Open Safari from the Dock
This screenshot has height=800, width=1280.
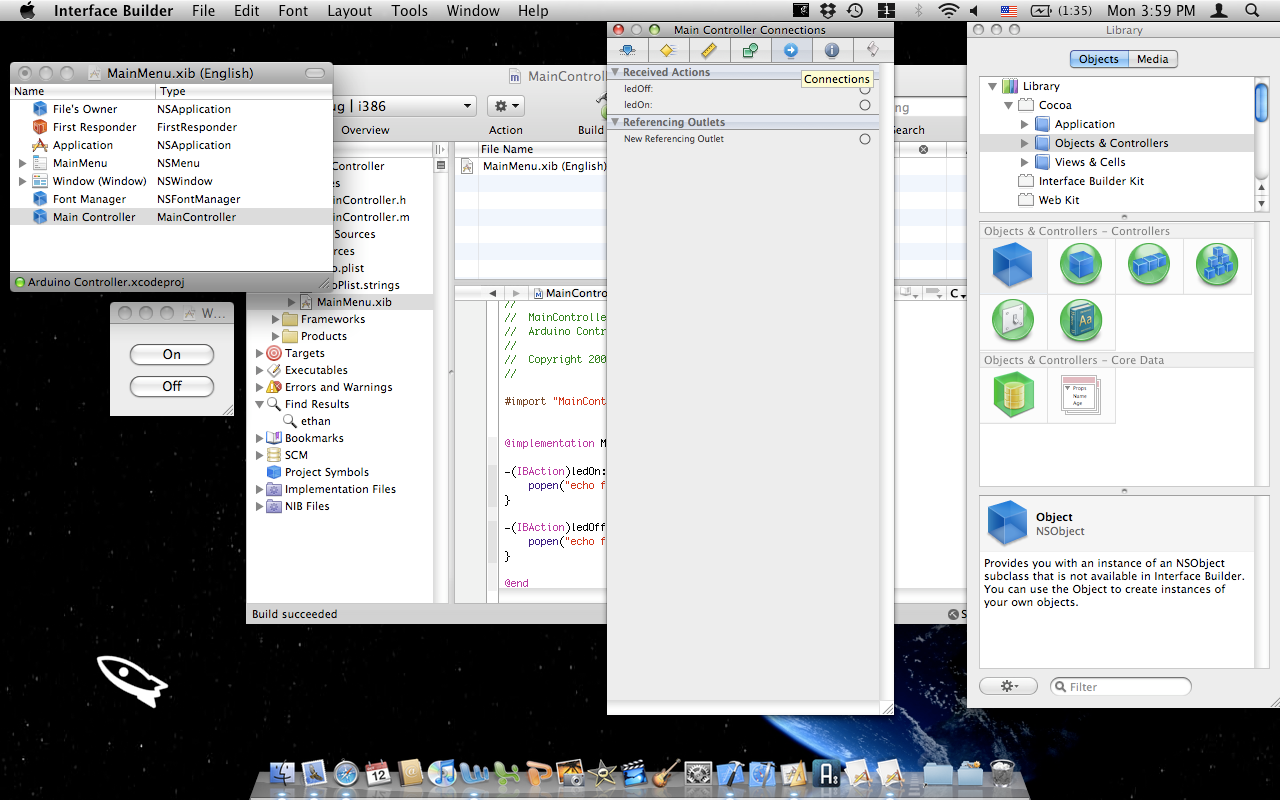pos(346,773)
